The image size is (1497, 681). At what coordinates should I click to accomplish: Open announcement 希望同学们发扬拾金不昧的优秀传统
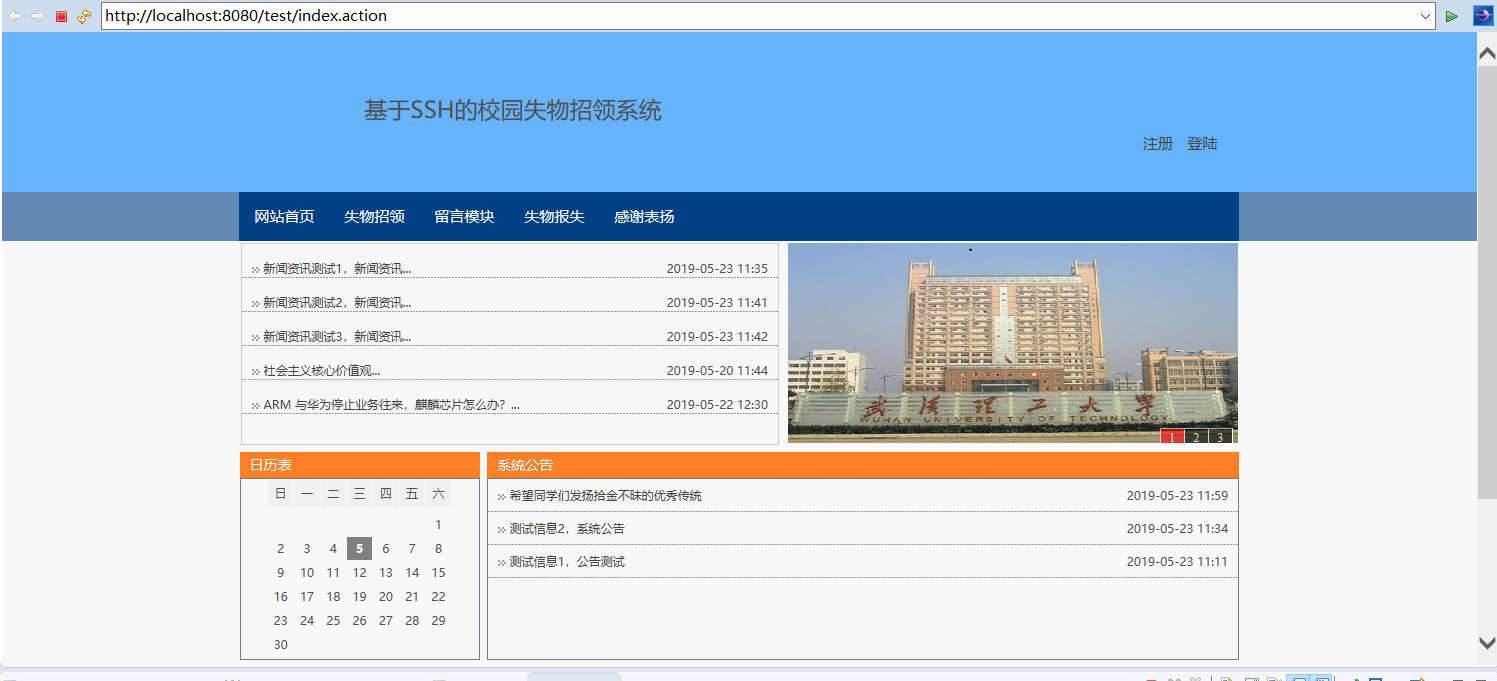(605, 496)
